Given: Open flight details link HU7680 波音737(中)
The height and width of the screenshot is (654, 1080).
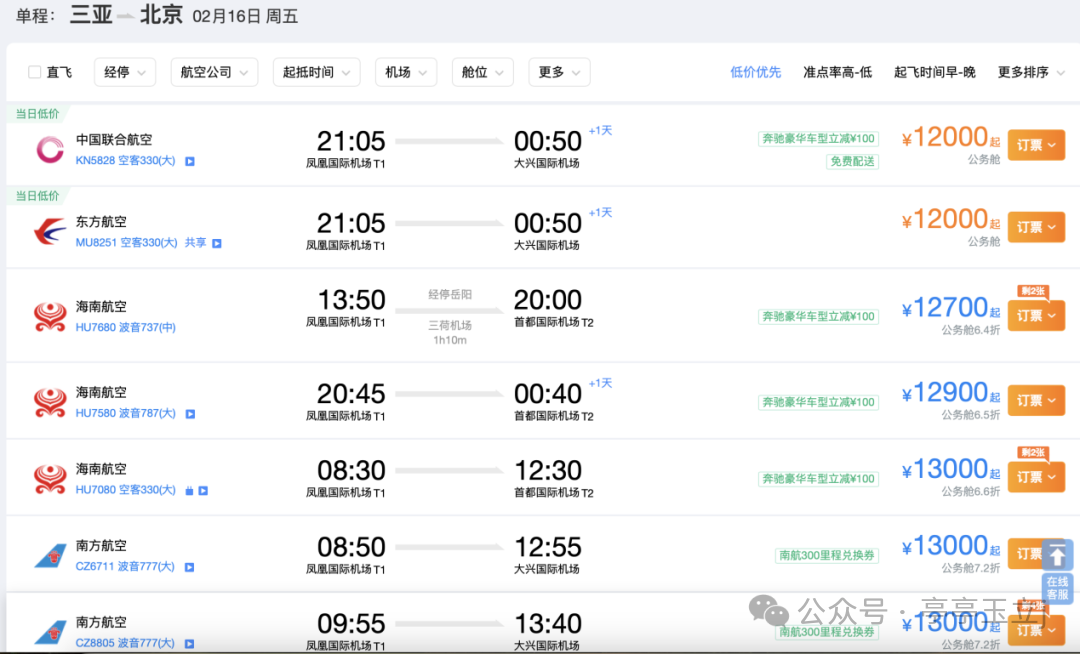Looking at the screenshot, I should tap(125, 327).
